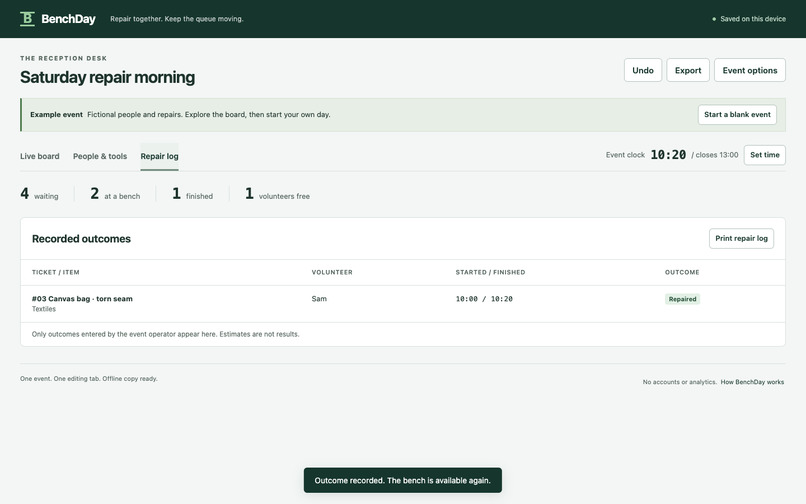Click the Repaired outcome badge
This screenshot has height=504, width=806.
[682, 299]
